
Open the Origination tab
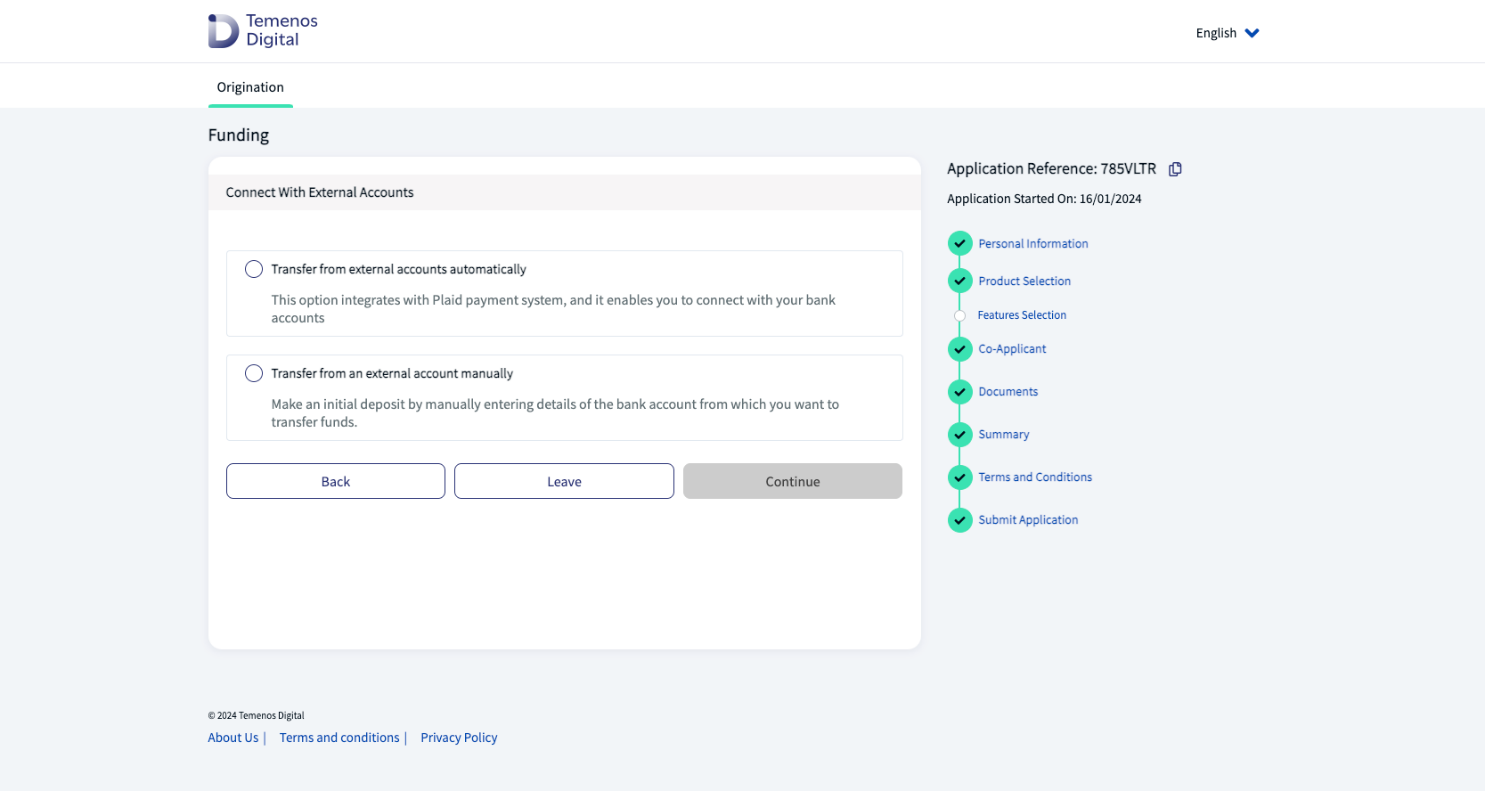(250, 87)
